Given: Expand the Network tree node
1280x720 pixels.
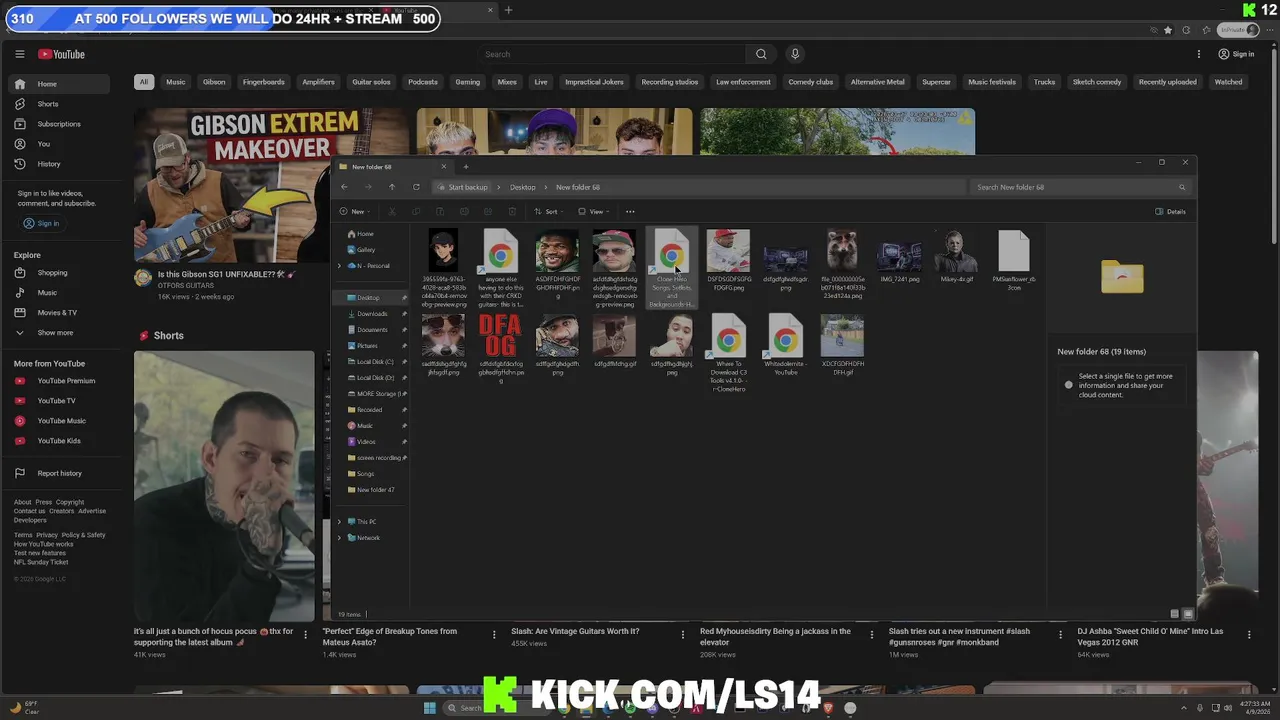Looking at the screenshot, I should click(x=340, y=538).
